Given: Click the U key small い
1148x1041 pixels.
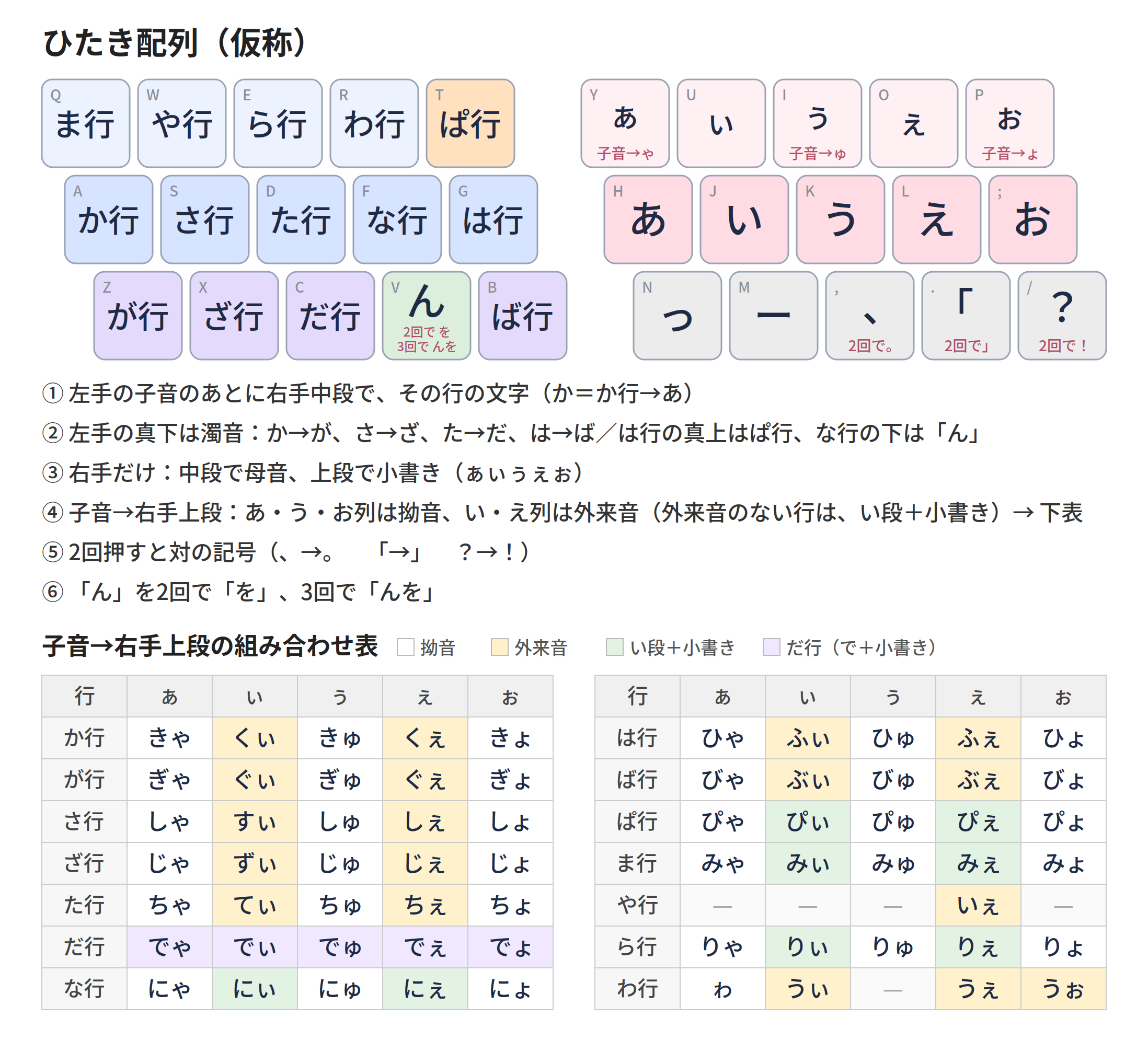Looking at the screenshot, I should [721, 123].
